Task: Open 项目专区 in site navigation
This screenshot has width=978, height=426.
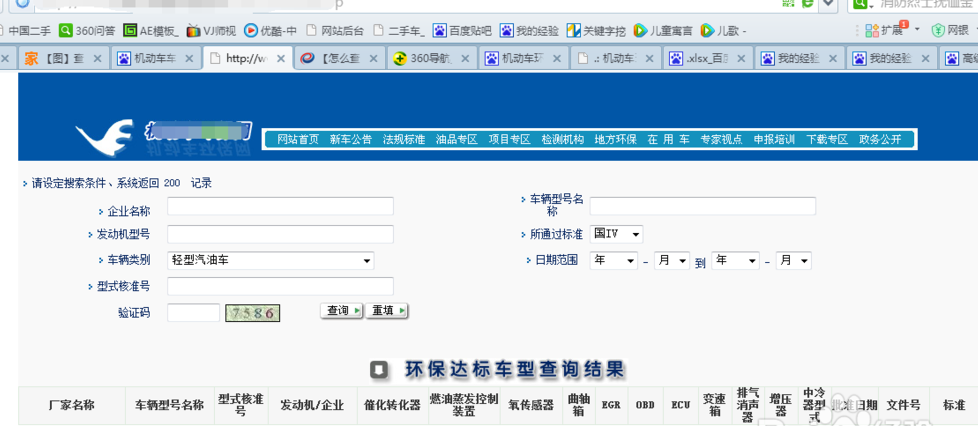Action: (x=510, y=140)
